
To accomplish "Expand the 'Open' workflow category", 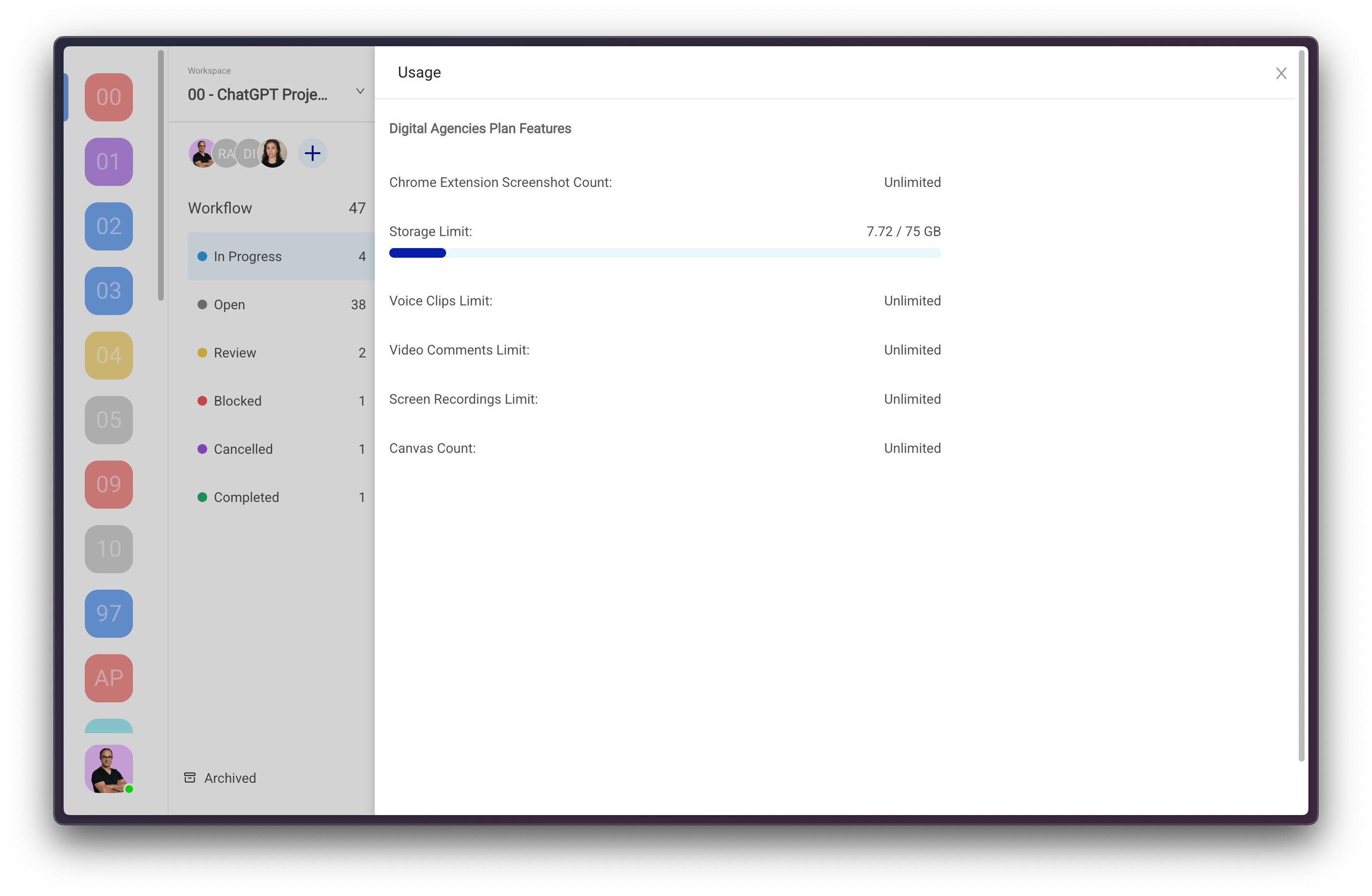I will (x=228, y=305).
